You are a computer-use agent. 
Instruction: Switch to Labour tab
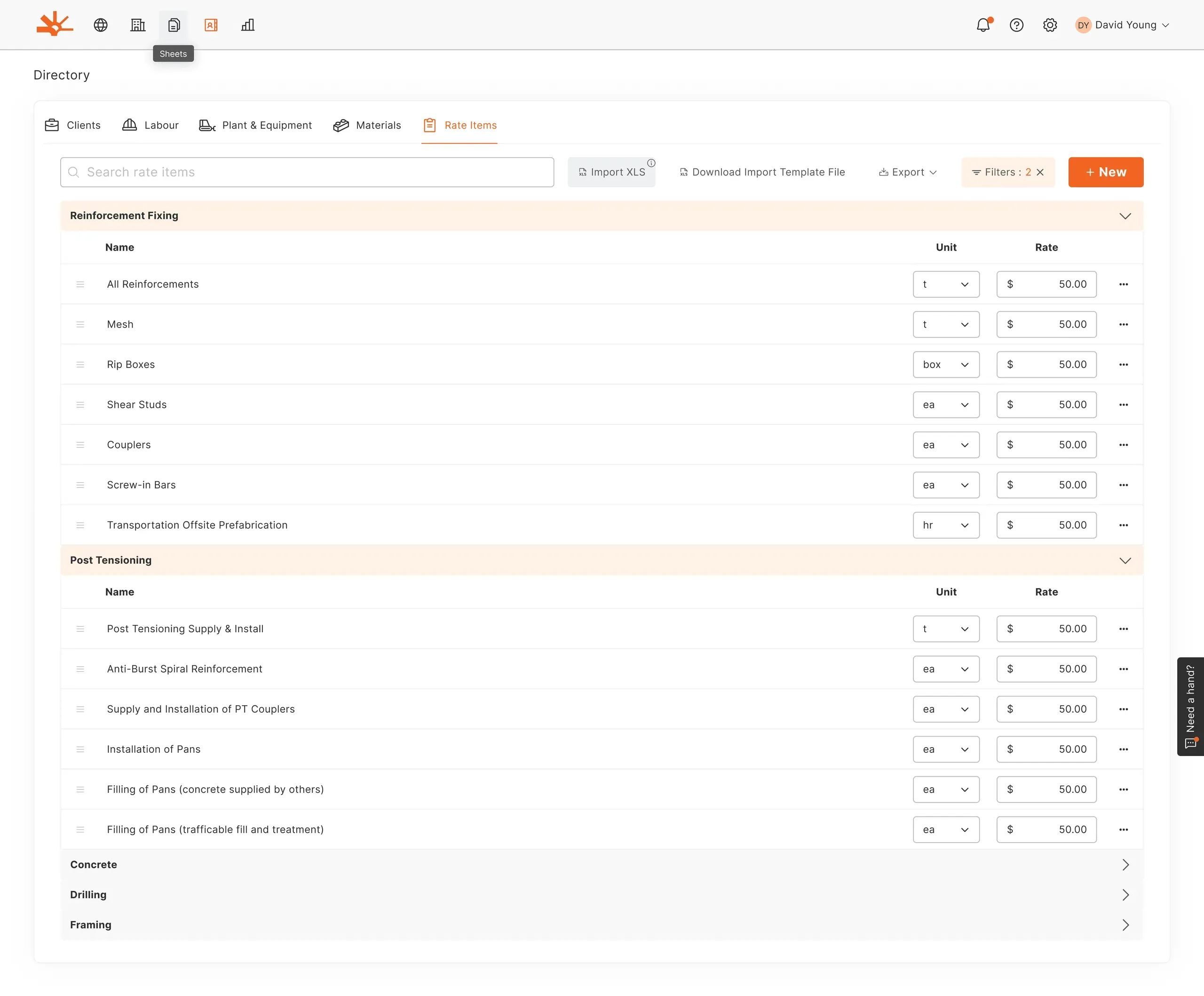[x=150, y=125]
